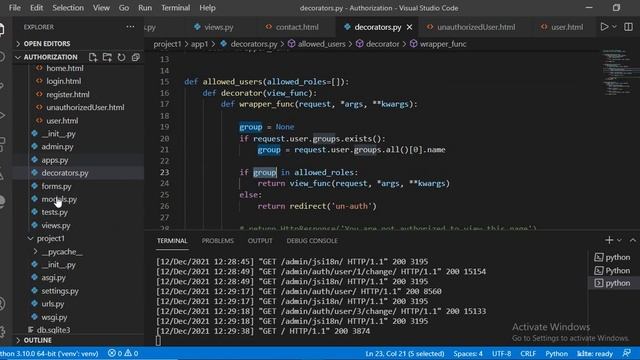Open the File menu
Screen dimensions: 640x360
(15, 8)
